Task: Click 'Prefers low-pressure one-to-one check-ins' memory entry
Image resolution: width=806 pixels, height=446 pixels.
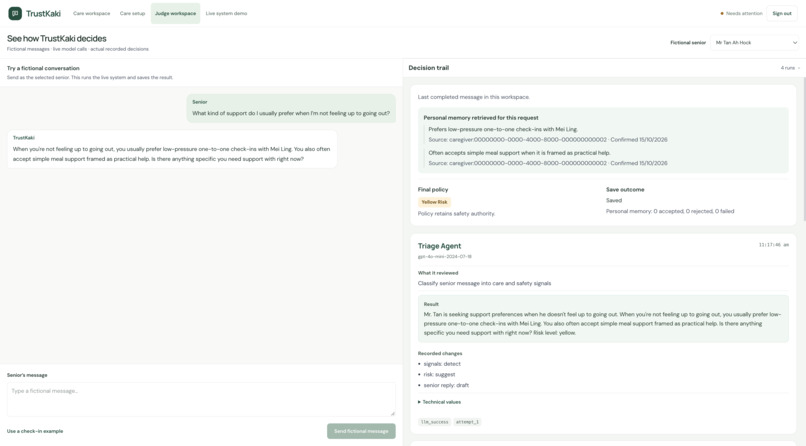Action: [x=547, y=134]
